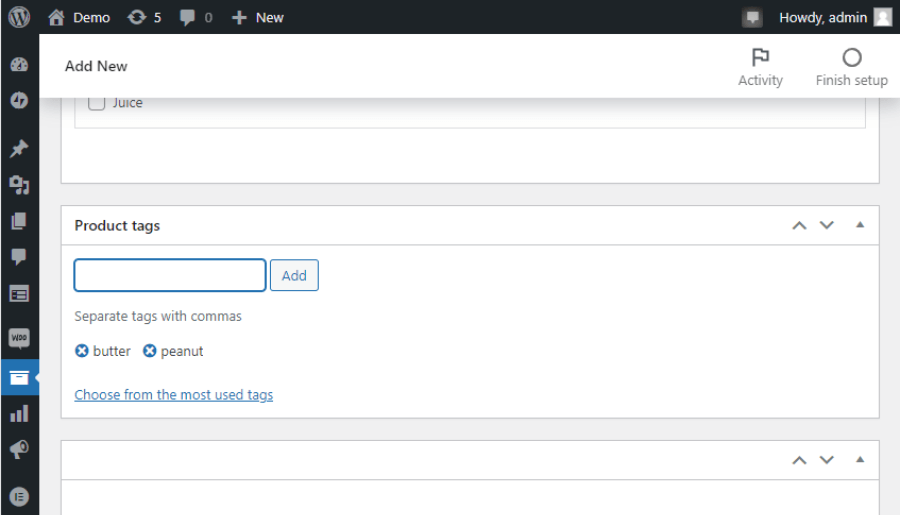Collapse the Product tags panel
Screen dimensions: 900x515
coord(860,225)
